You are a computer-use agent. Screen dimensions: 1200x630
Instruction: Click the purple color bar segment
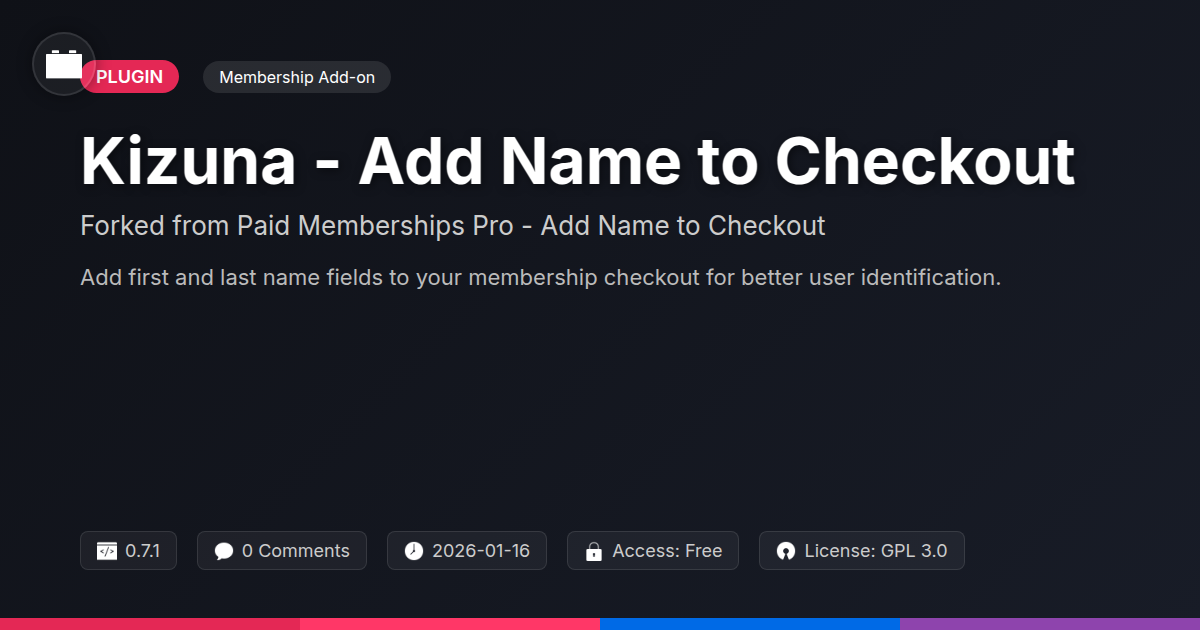click(x=1050, y=623)
